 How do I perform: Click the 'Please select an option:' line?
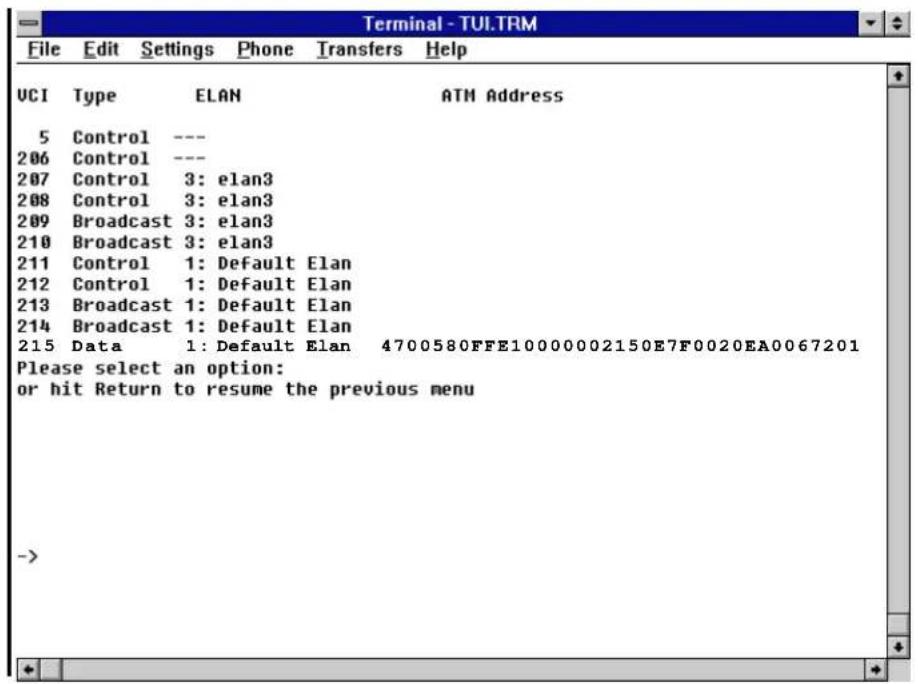click(150, 369)
